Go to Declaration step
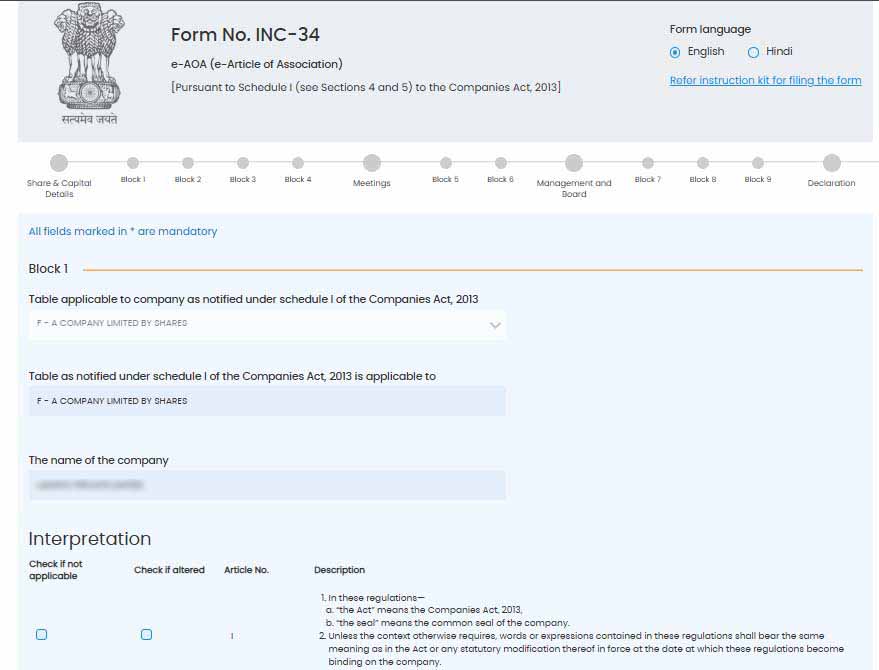This screenshot has width=879, height=670. pyautogui.click(x=831, y=163)
